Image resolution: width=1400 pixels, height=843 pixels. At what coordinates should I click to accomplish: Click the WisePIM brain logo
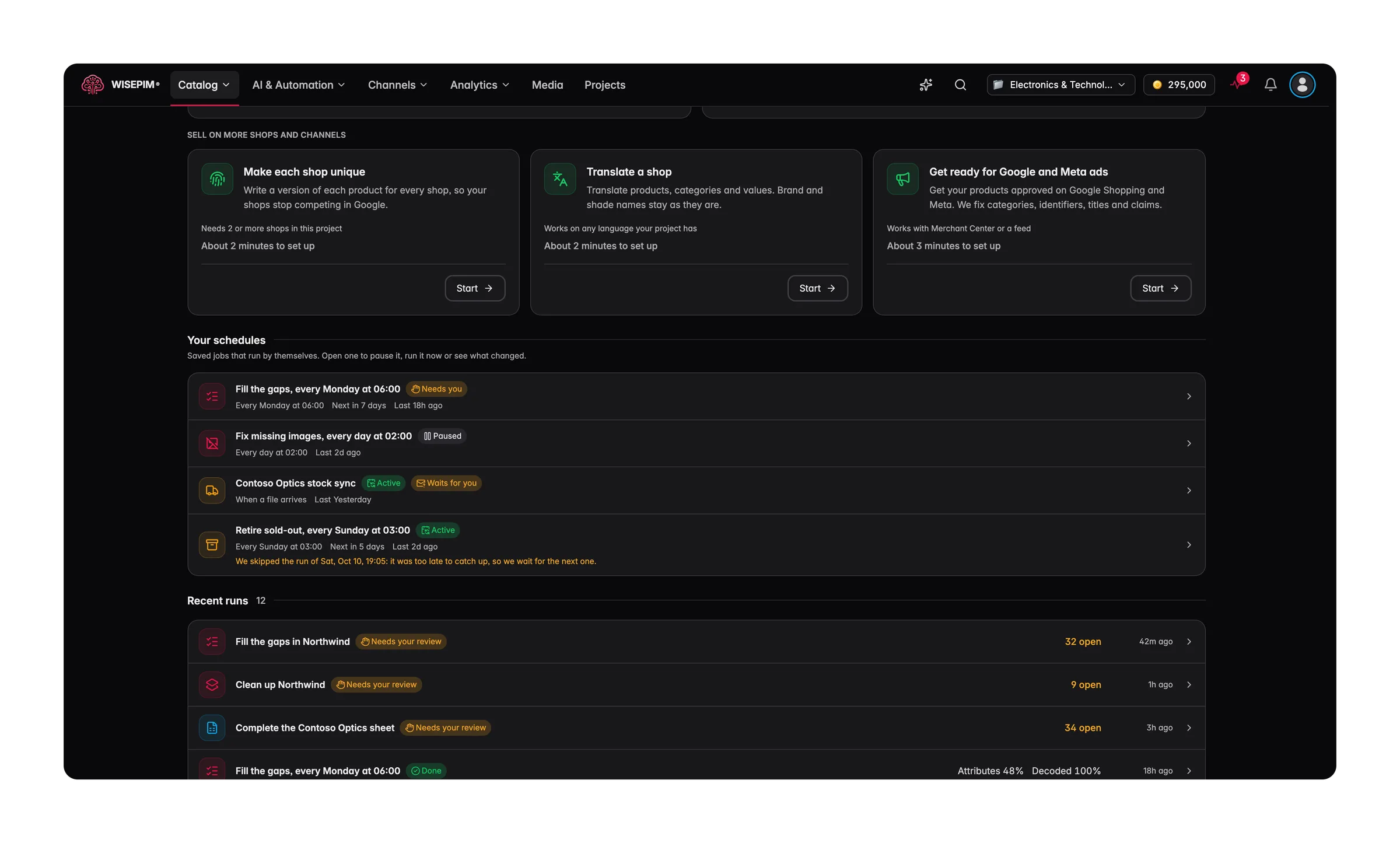coord(93,85)
